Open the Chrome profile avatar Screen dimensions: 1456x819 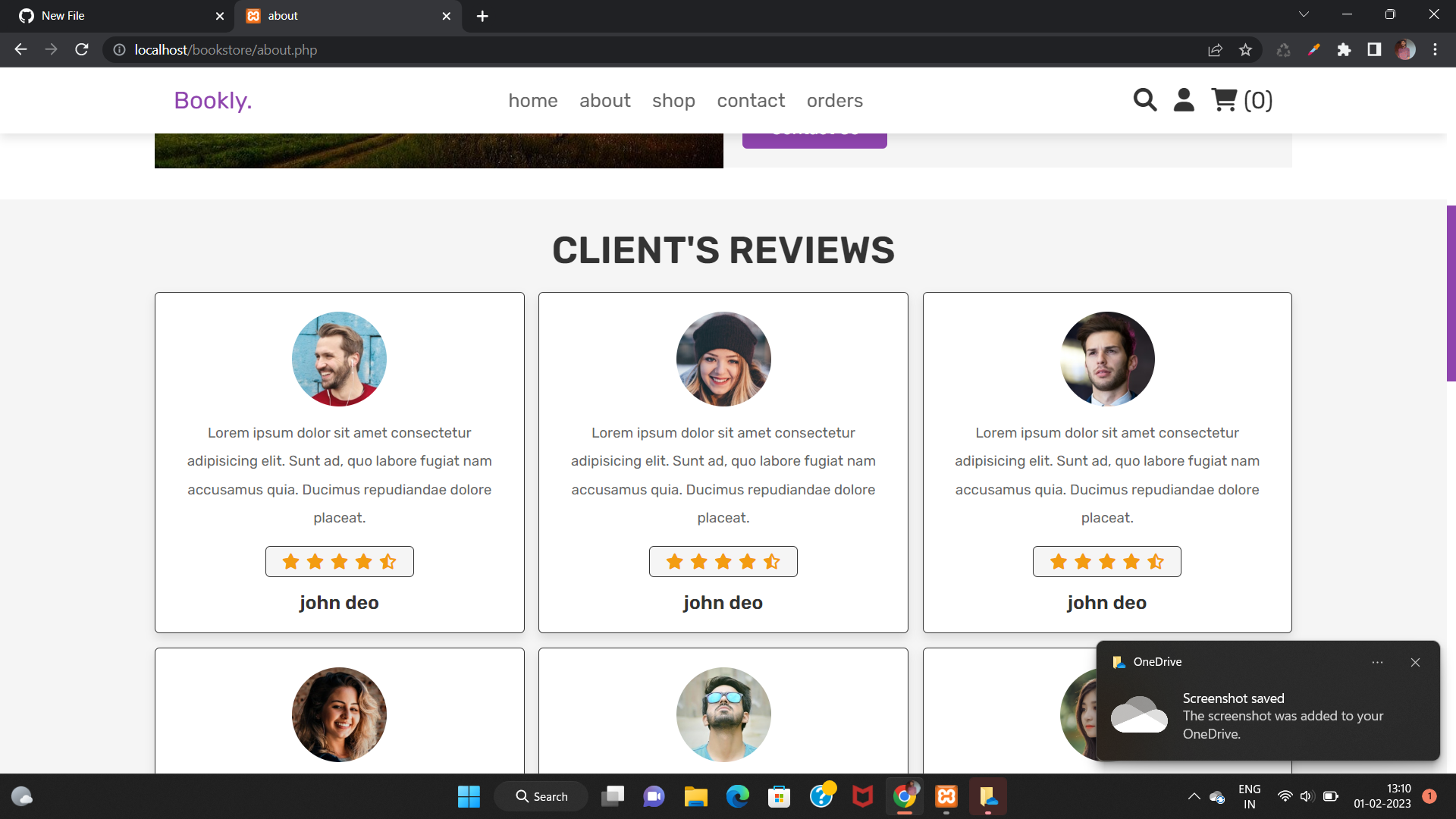click(1405, 50)
